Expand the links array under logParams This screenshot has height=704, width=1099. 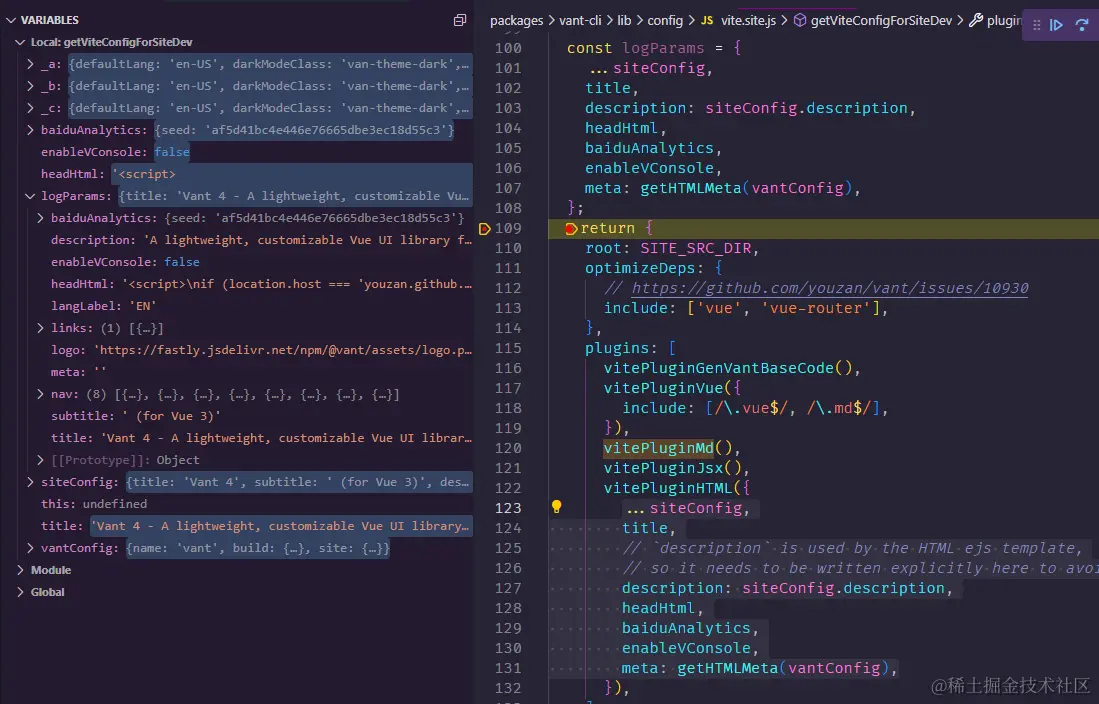pyautogui.click(x=41, y=327)
